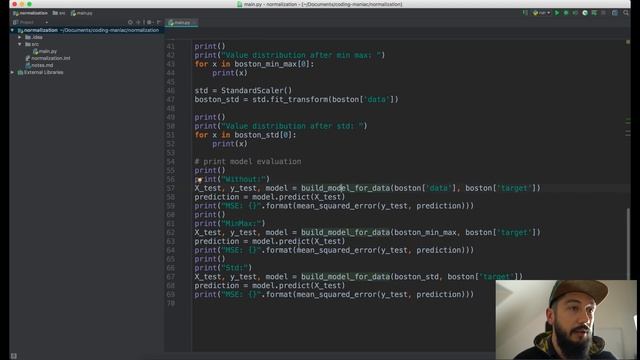Click the inspection status indicator atop scrollbar
Viewport: 640px width, 360px height.
(628, 42)
